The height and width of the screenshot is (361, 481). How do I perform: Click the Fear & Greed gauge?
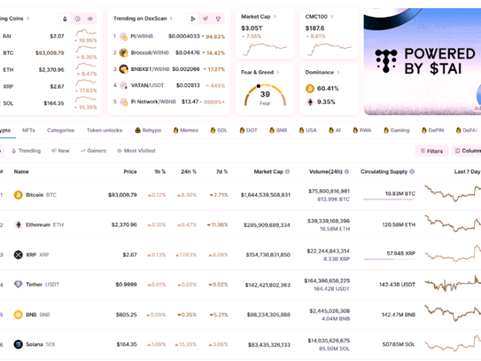click(265, 95)
